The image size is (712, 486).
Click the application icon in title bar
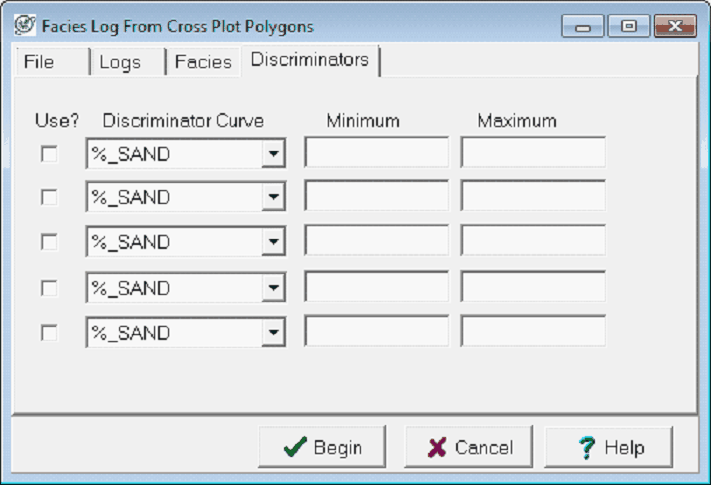click(25, 25)
